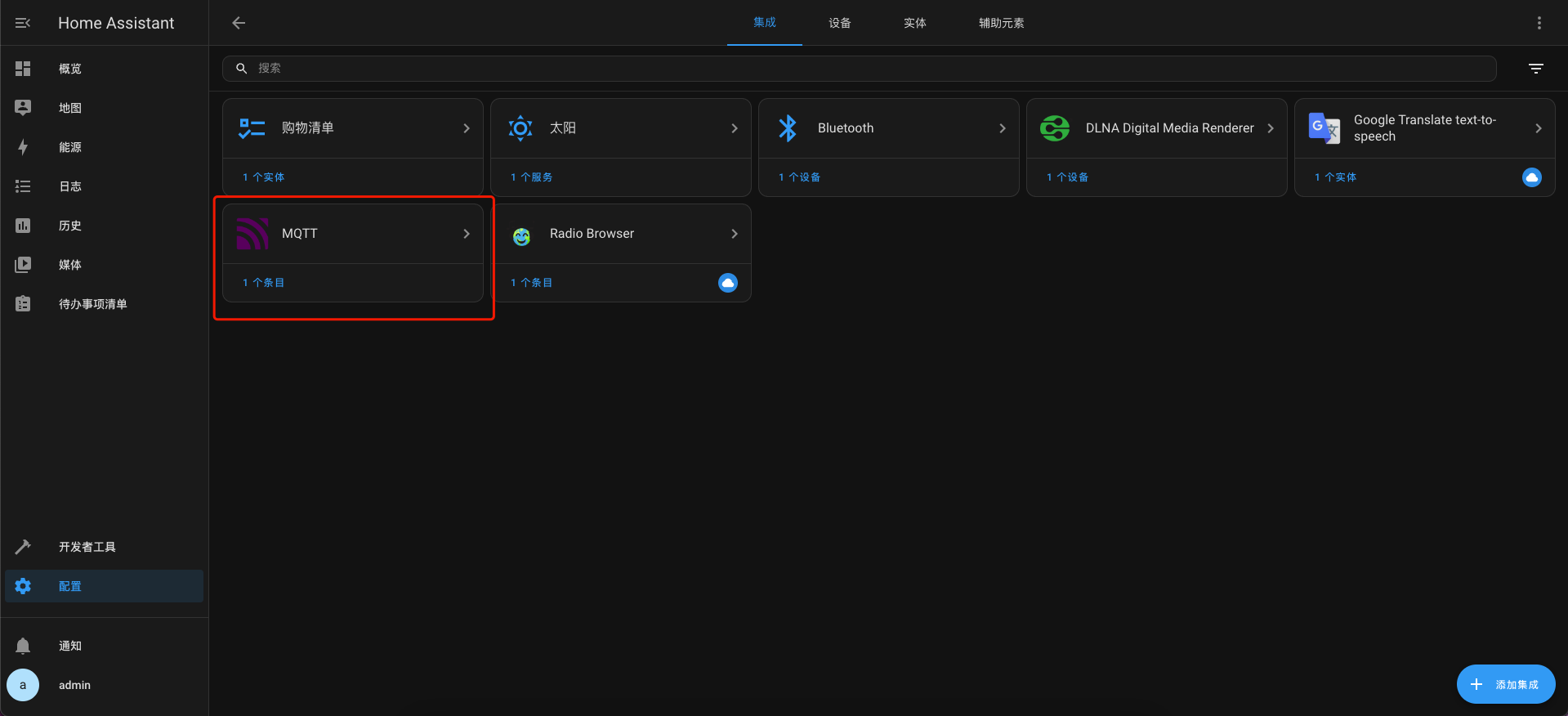Click the 配置 settings gear icon

(x=23, y=586)
